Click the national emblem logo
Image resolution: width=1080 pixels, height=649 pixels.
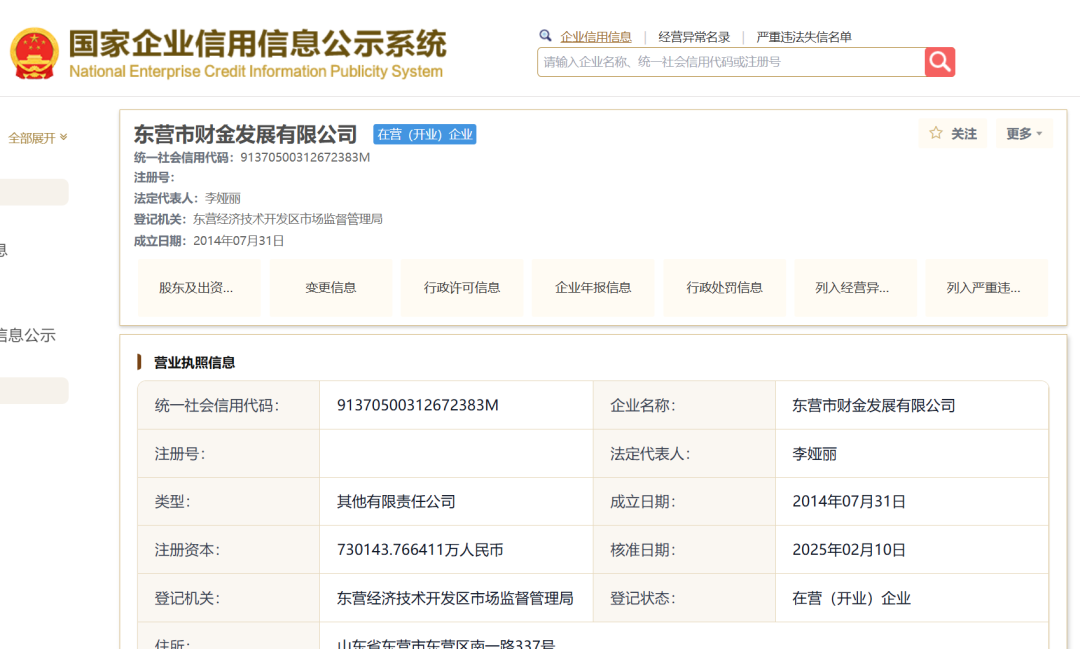click(34, 54)
